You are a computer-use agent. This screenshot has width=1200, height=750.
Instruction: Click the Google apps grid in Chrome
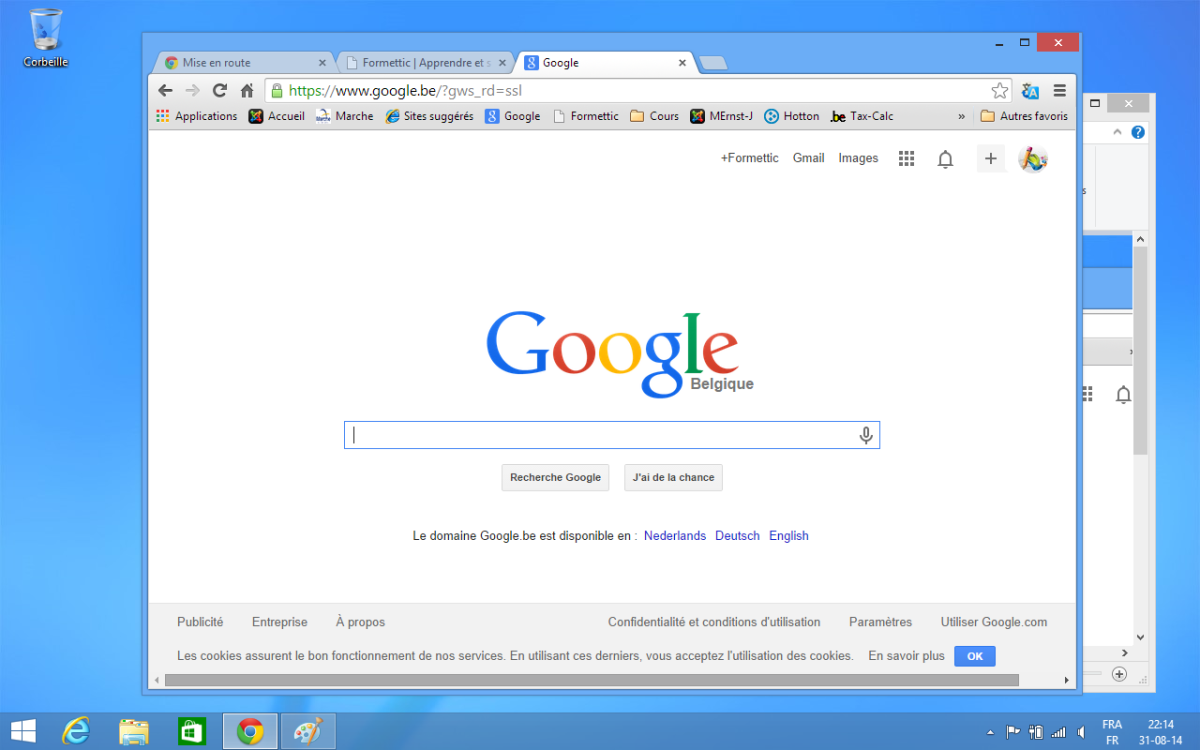(907, 158)
